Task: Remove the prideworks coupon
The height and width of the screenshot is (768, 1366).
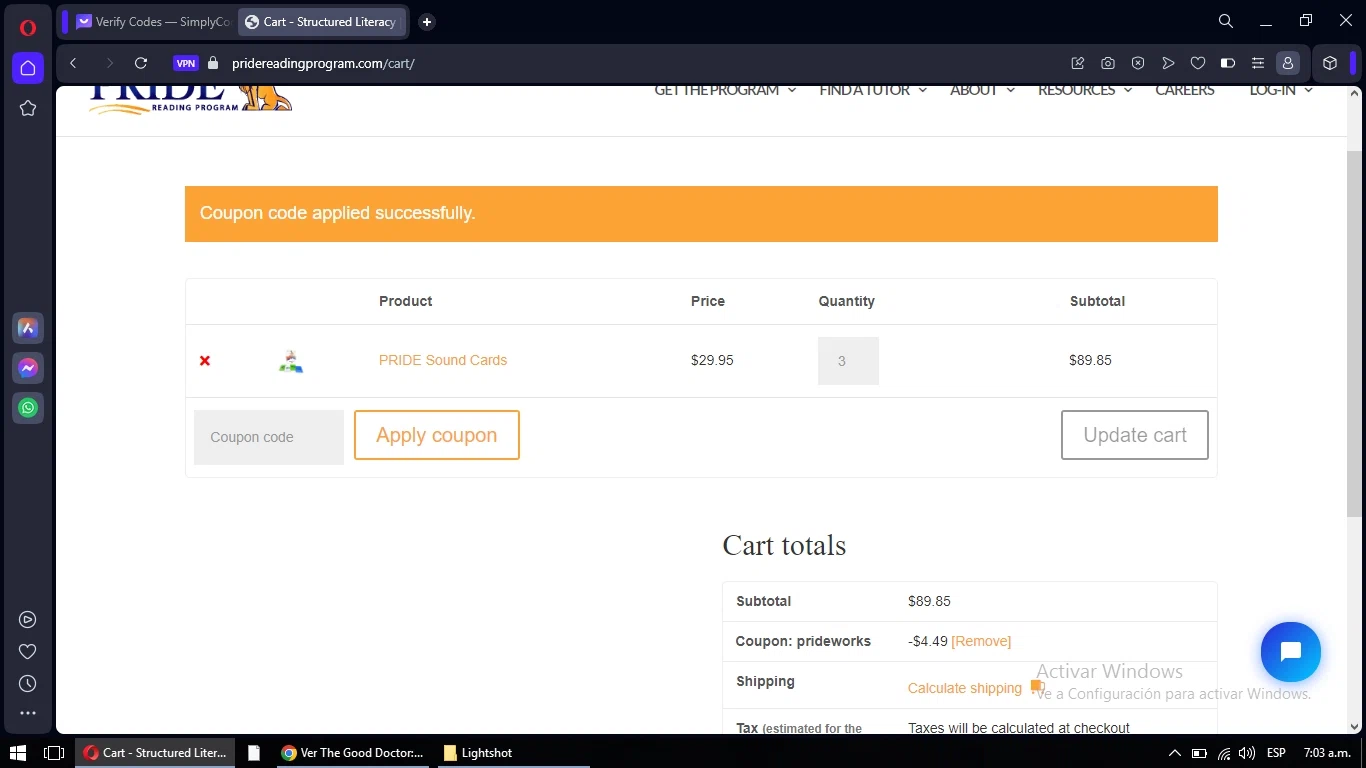Action: [981, 641]
